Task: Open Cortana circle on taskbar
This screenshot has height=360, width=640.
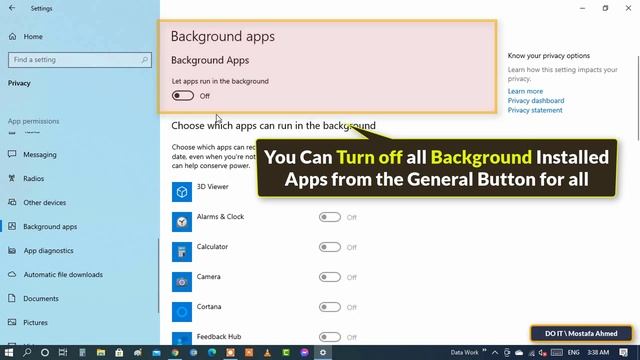Action: coord(45,352)
